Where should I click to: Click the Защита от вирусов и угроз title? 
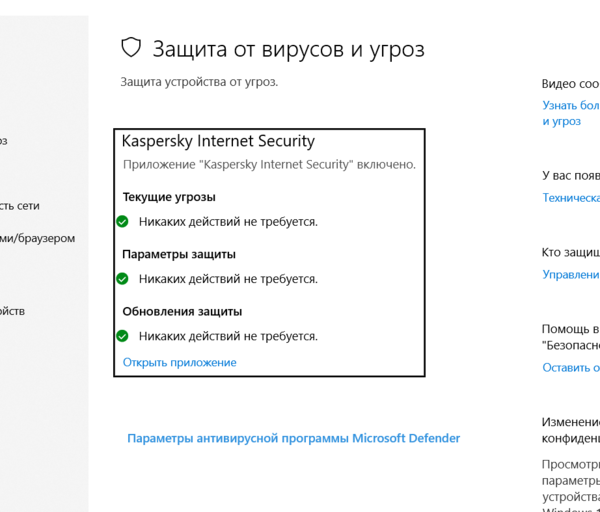coord(288,48)
